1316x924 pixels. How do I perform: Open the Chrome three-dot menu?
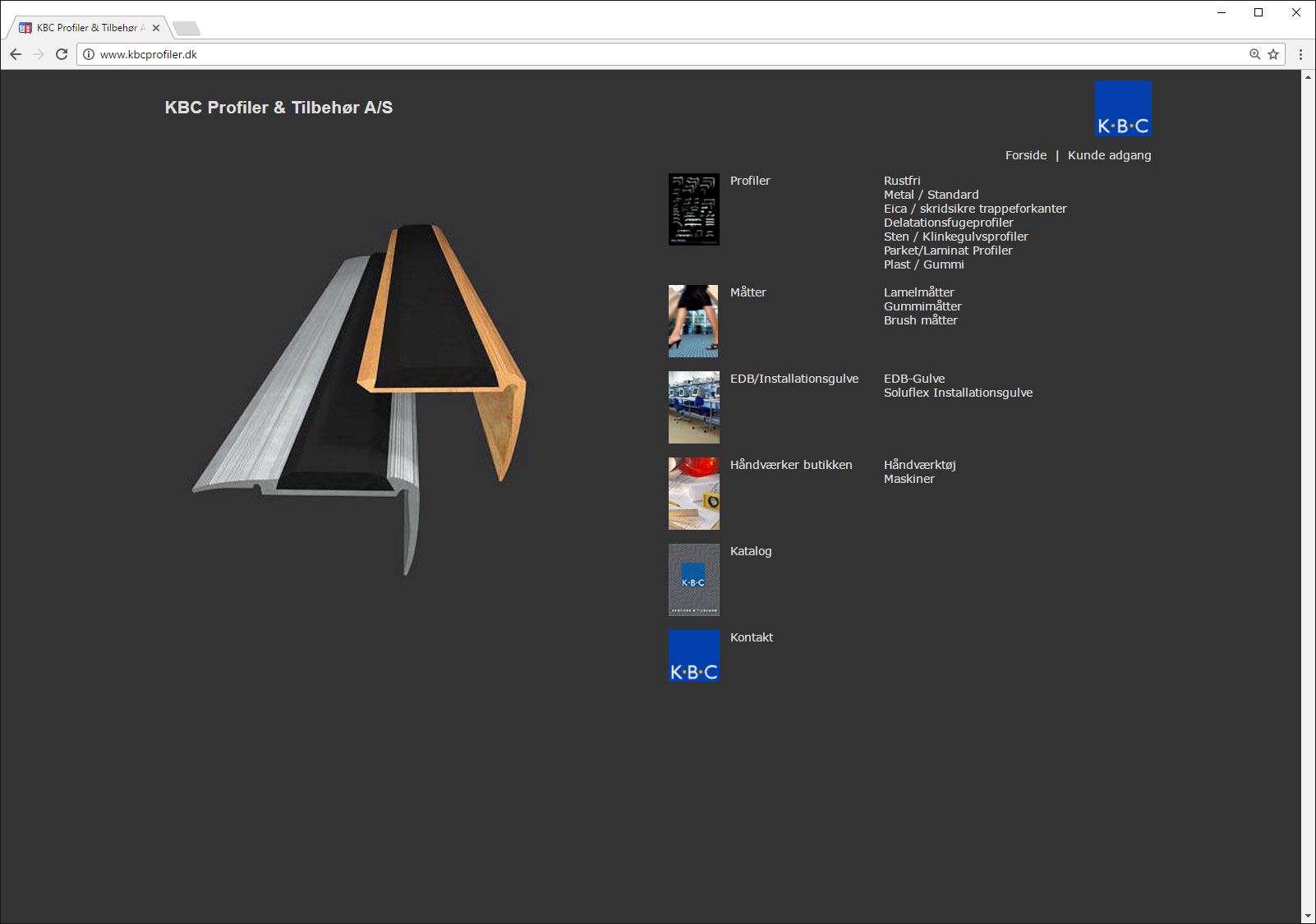click(1300, 54)
